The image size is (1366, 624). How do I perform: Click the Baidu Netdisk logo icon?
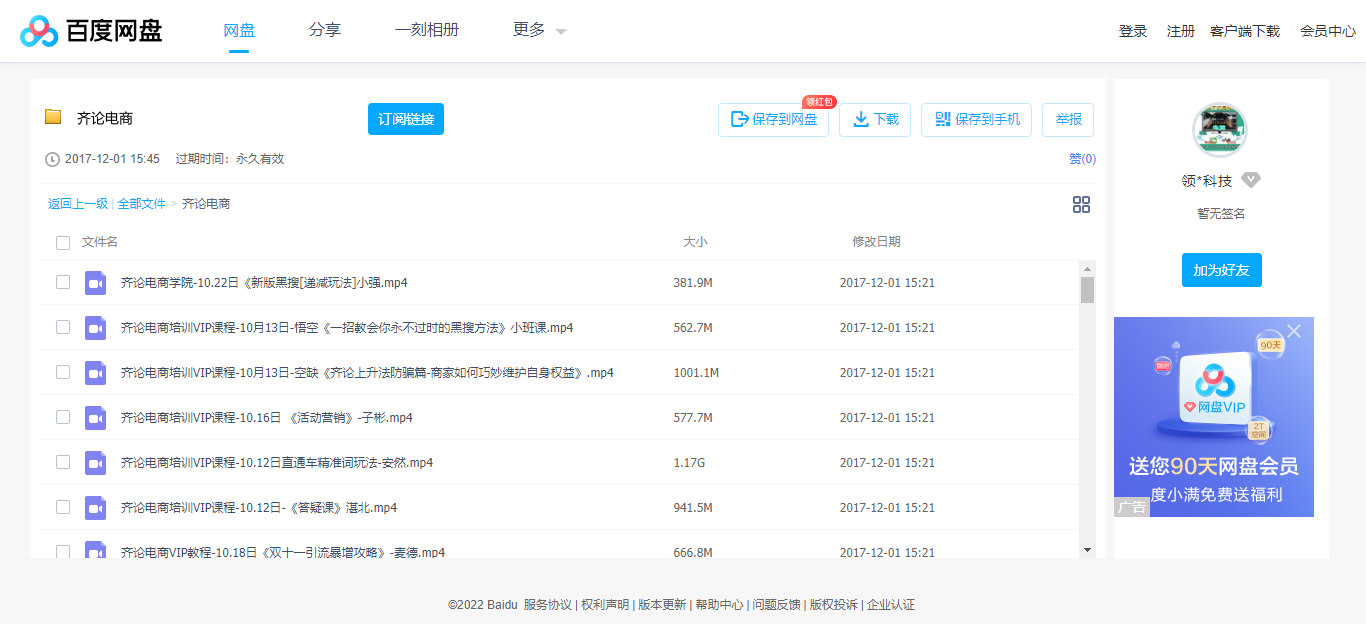point(38,30)
